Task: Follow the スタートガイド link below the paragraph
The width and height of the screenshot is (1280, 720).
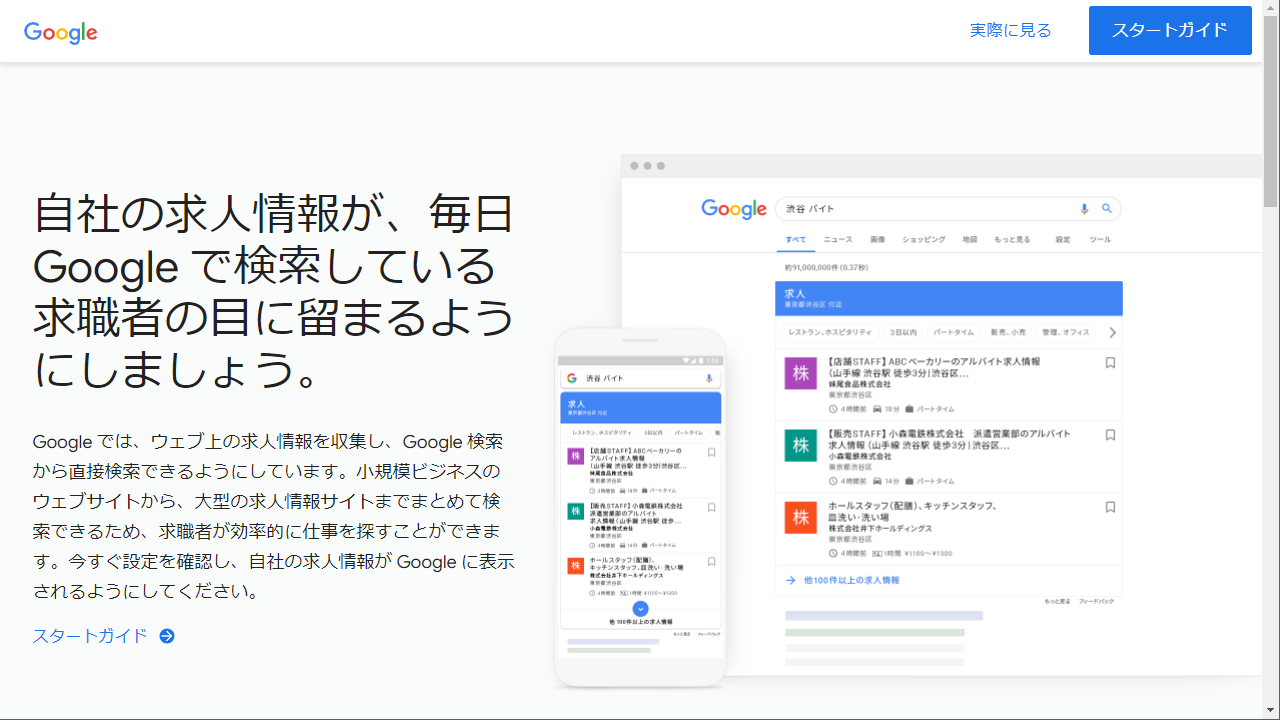Action: pos(90,636)
